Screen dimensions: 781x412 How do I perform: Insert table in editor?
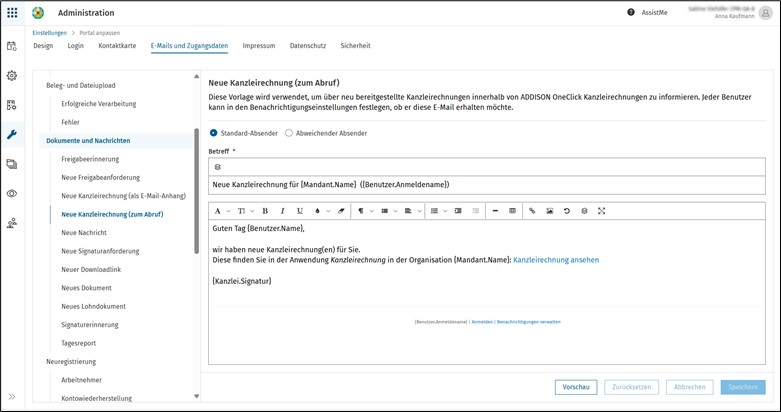(513, 211)
